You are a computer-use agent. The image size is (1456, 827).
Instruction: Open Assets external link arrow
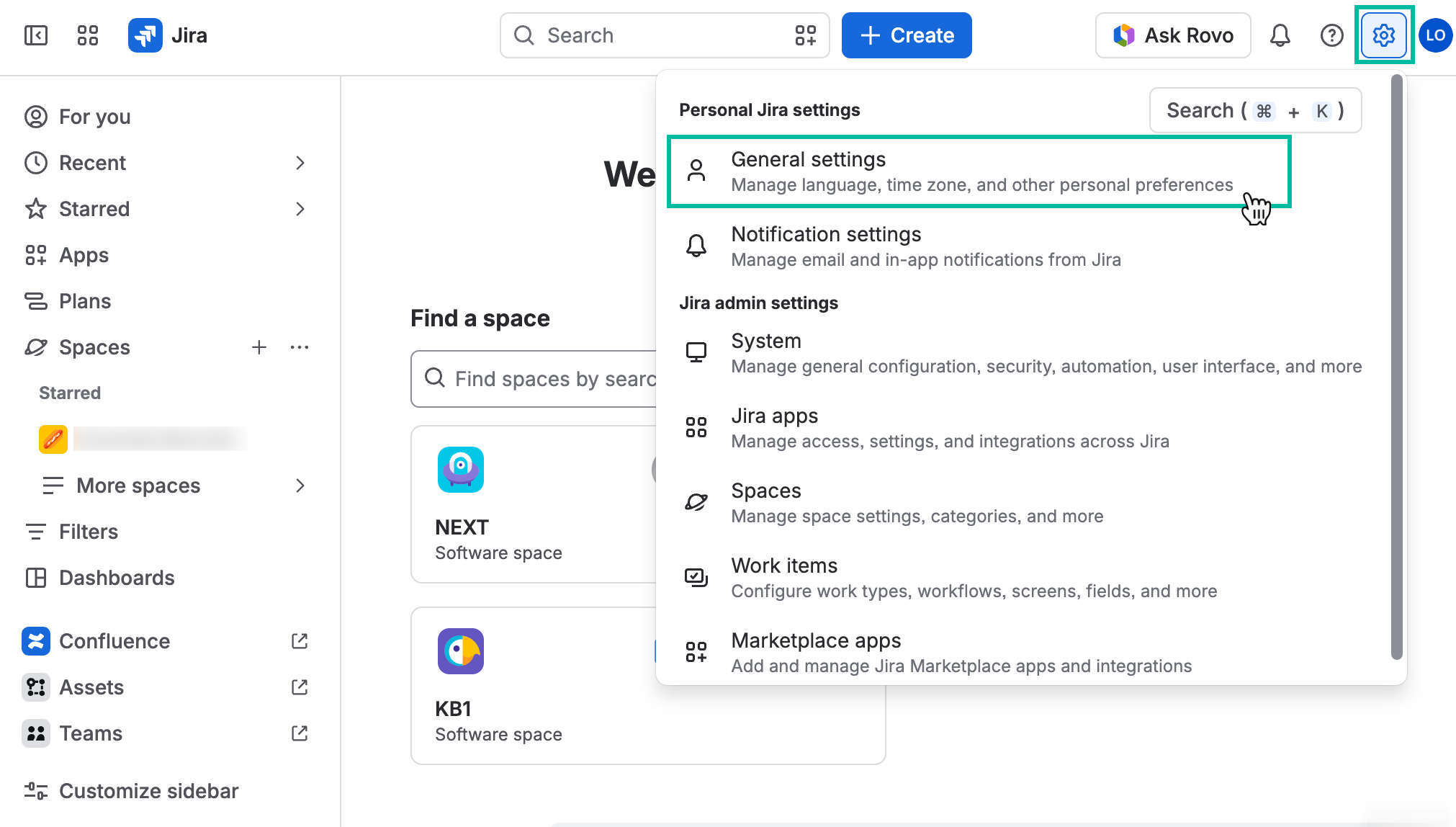pyautogui.click(x=300, y=687)
